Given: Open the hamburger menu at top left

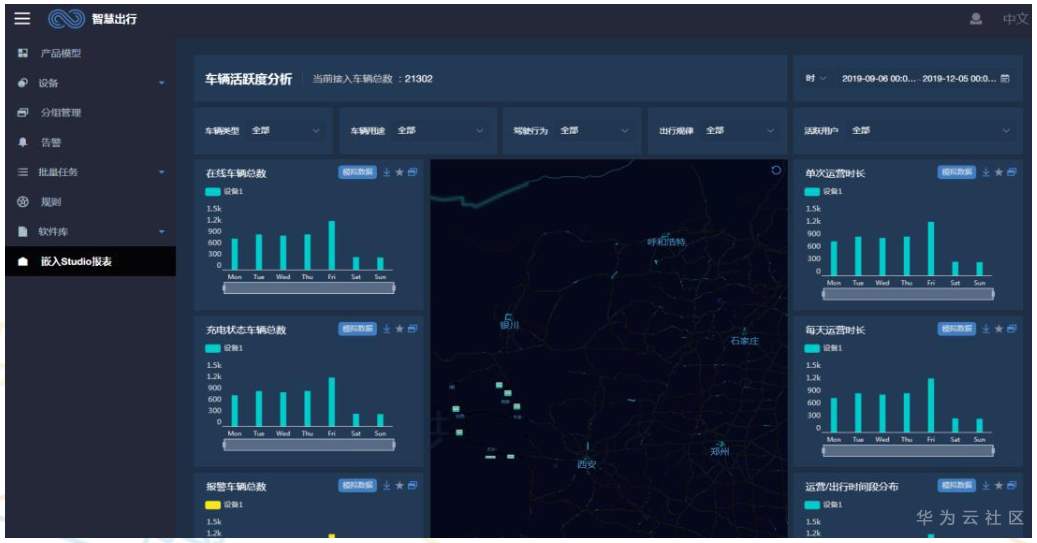Looking at the screenshot, I should coord(22,18).
